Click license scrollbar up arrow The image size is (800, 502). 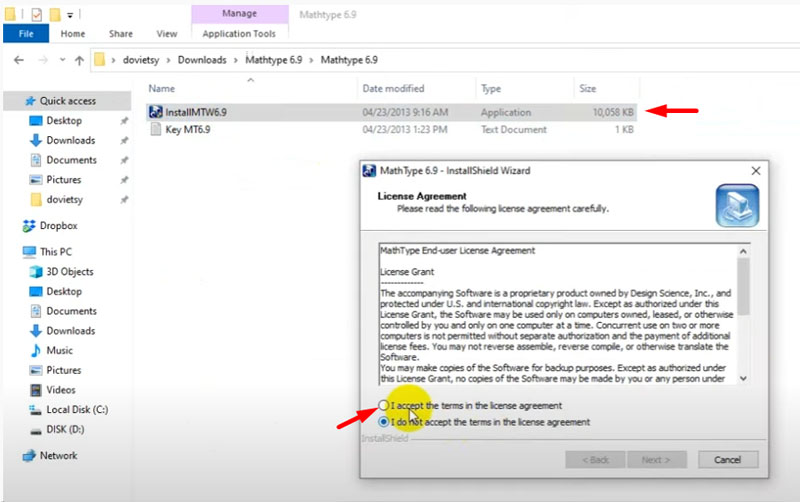click(743, 251)
